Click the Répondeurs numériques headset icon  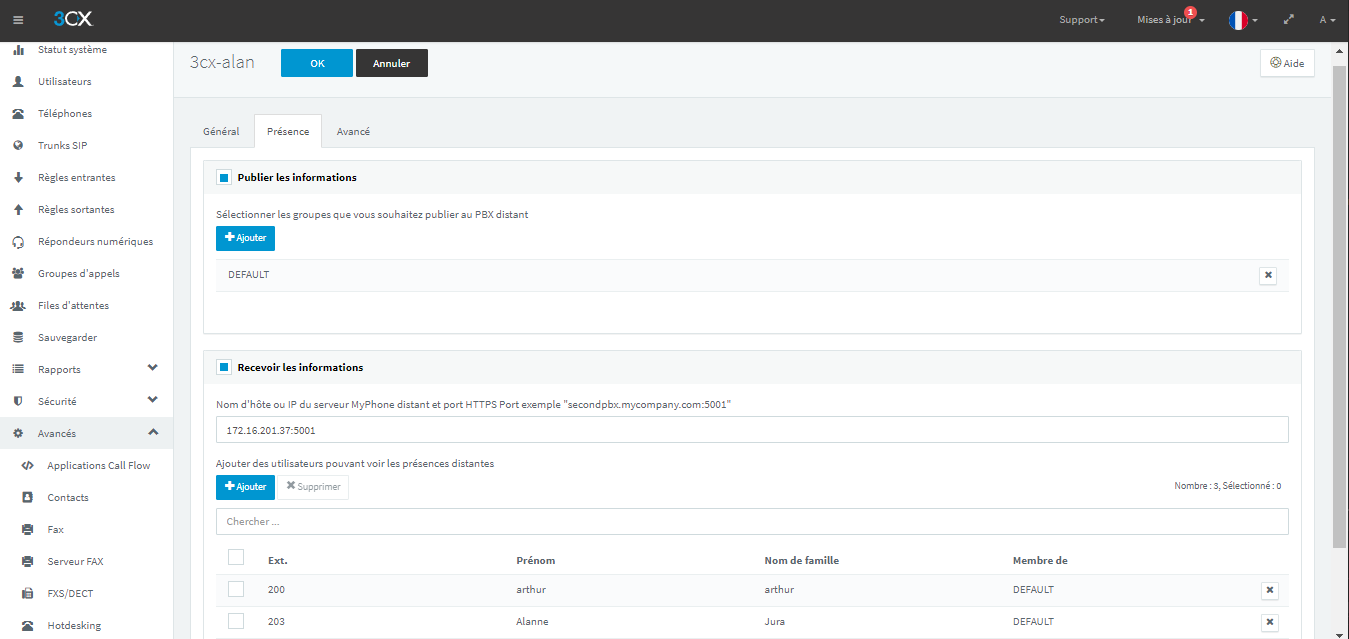click(18, 242)
